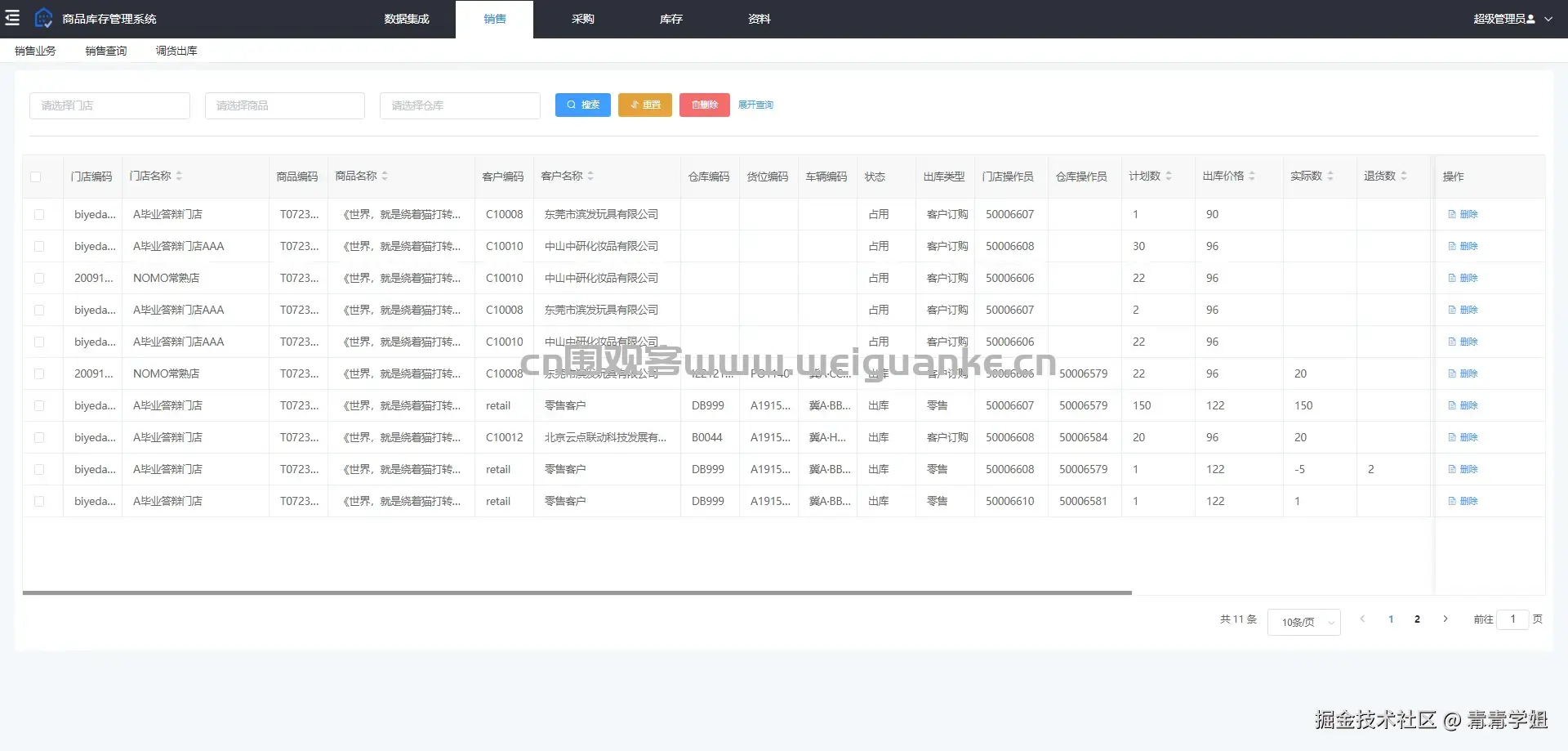Switch to the 资料 tab

click(759, 19)
